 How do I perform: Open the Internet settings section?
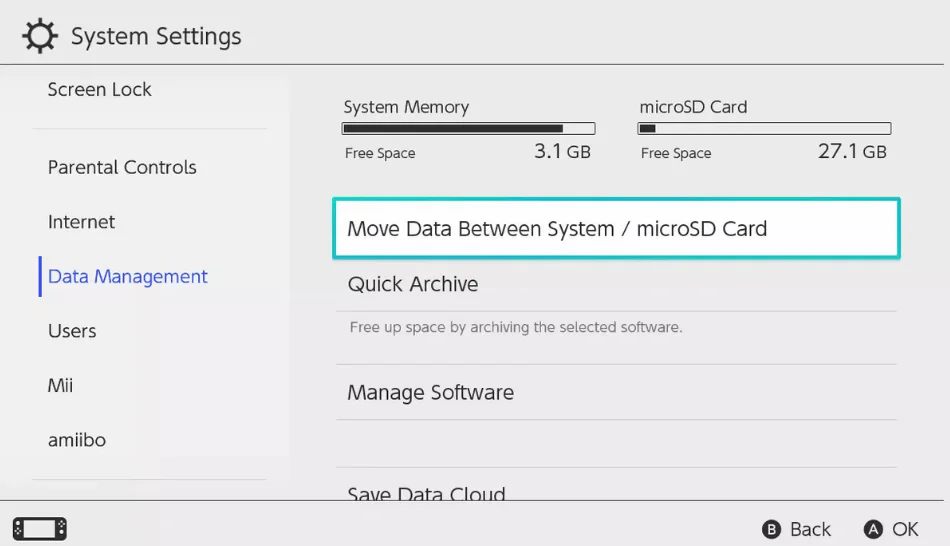tap(82, 222)
